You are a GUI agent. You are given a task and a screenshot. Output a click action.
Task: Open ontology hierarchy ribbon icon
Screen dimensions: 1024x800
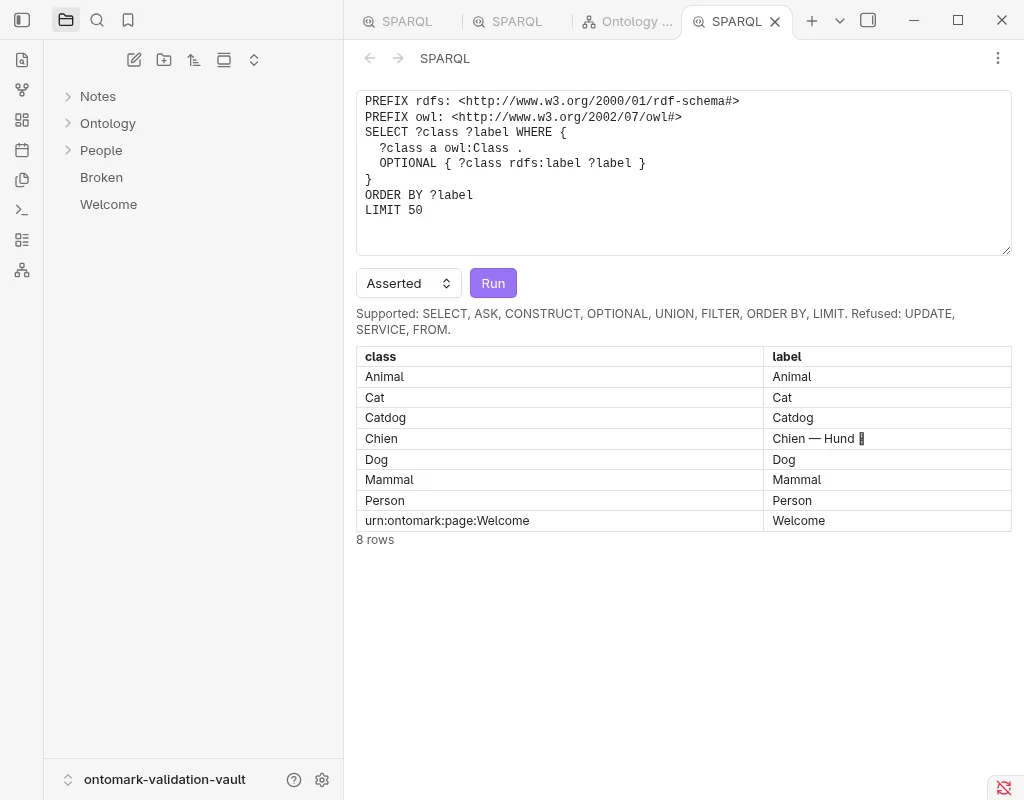coord(22,270)
